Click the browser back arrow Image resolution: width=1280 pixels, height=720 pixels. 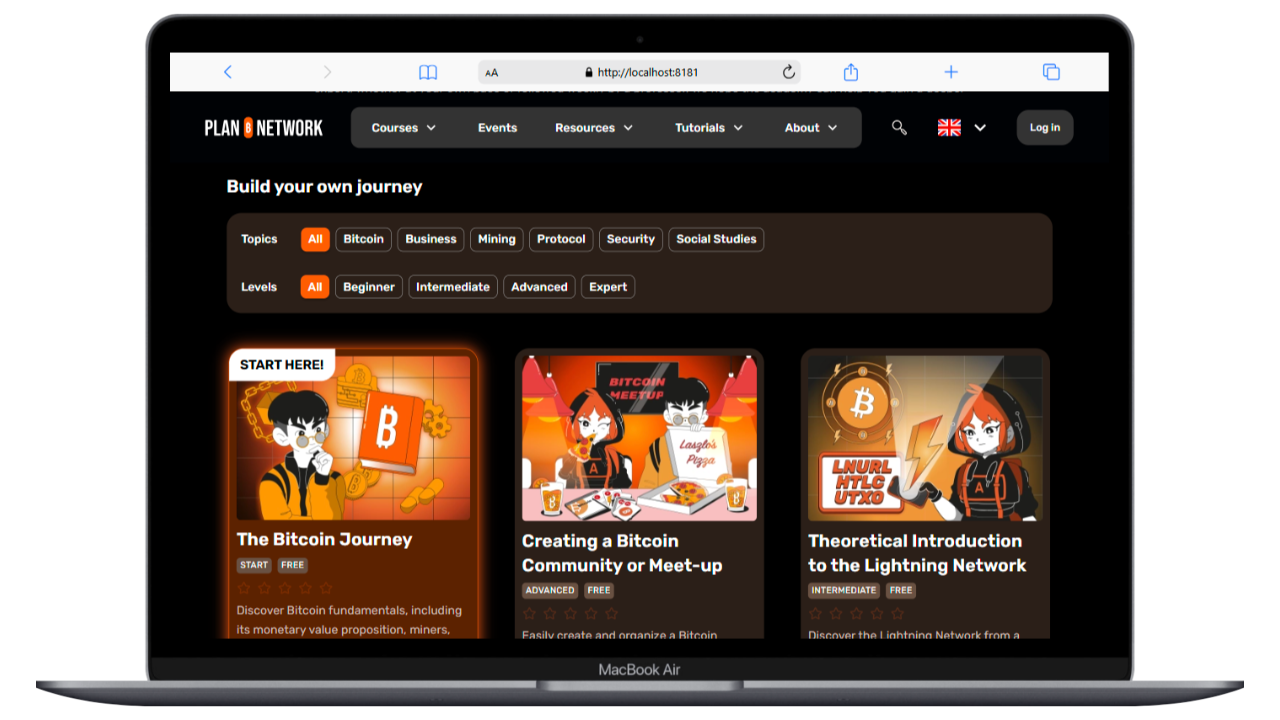click(x=228, y=72)
